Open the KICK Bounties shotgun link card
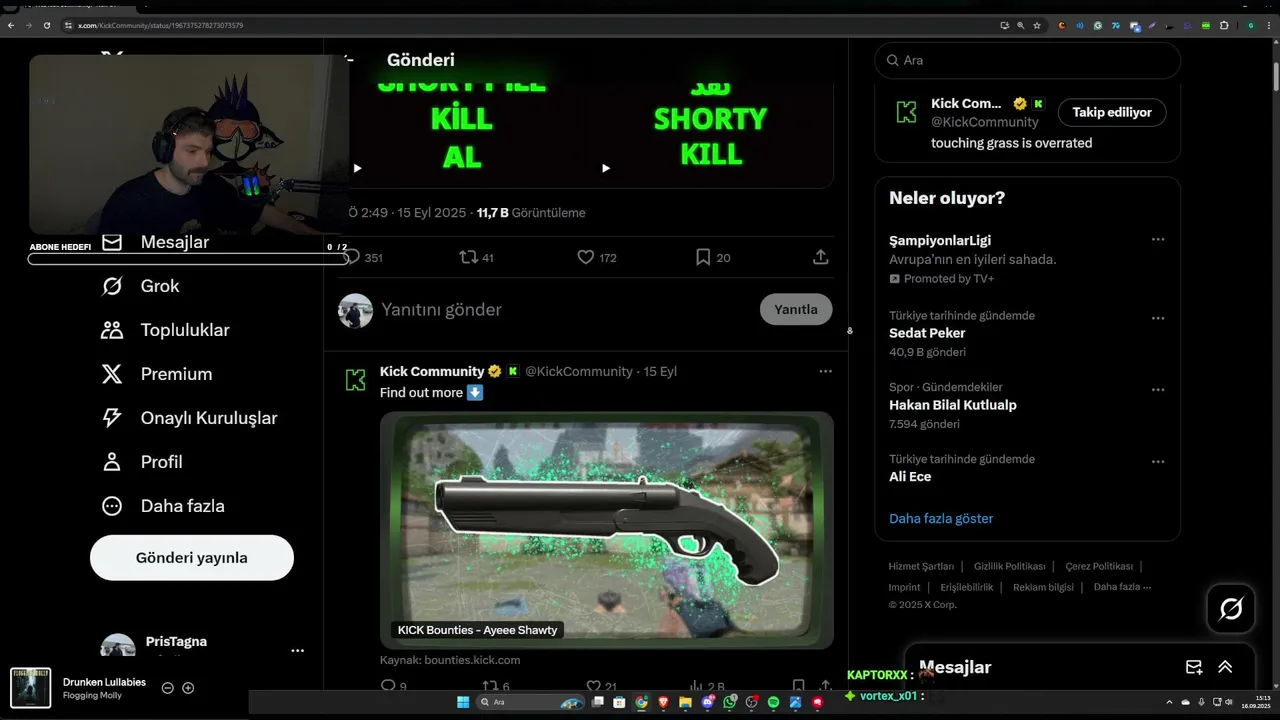 (607, 530)
